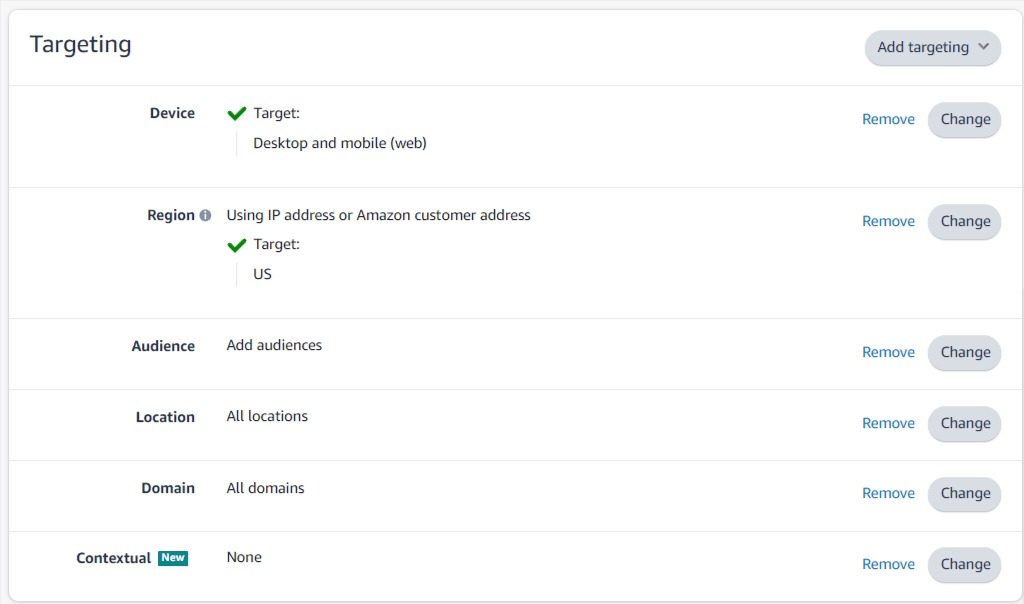Click the Desktop and mobile (web) value

pos(340,143)
